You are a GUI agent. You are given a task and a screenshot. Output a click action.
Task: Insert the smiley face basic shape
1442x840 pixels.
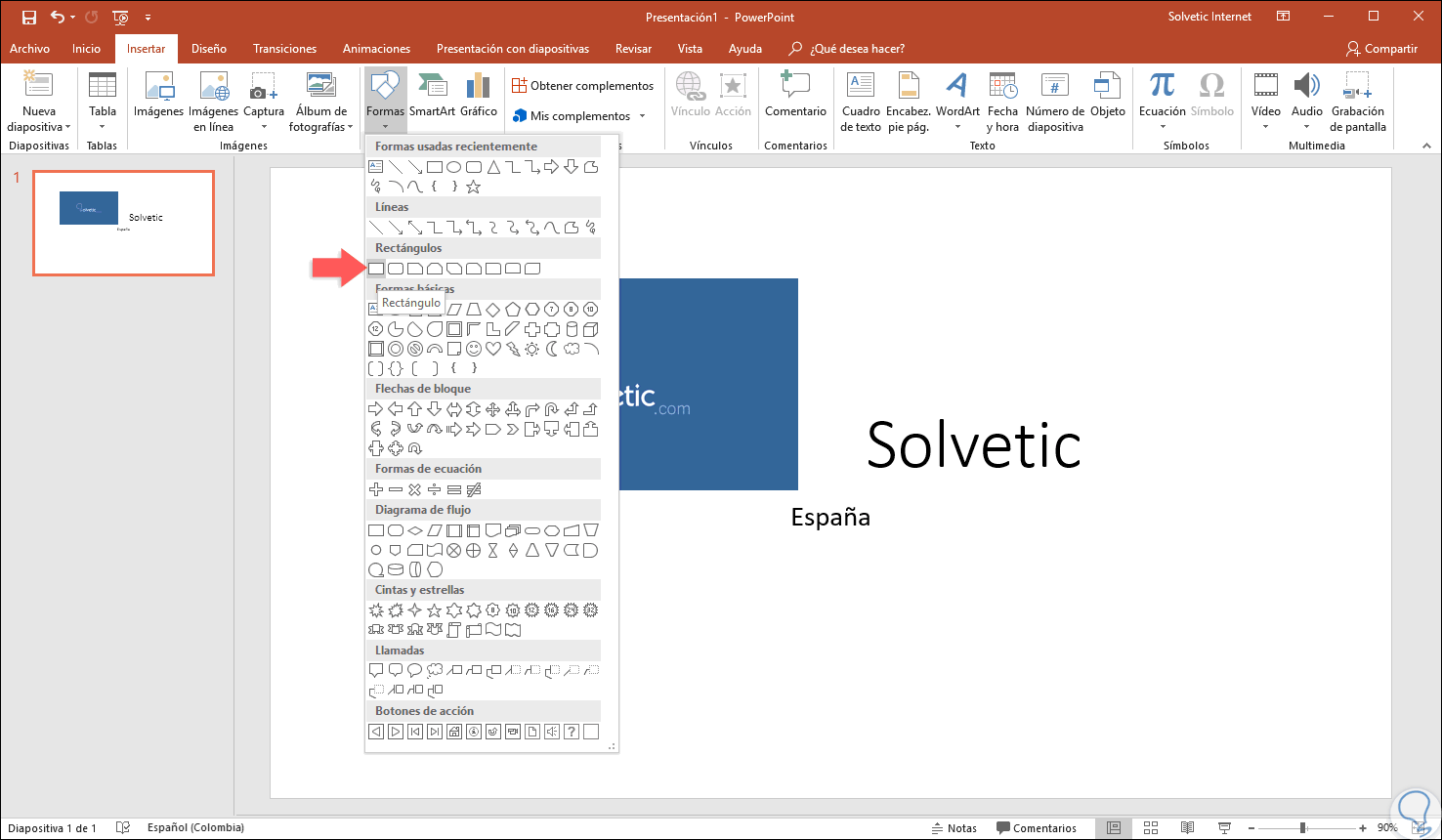(474, 349)
